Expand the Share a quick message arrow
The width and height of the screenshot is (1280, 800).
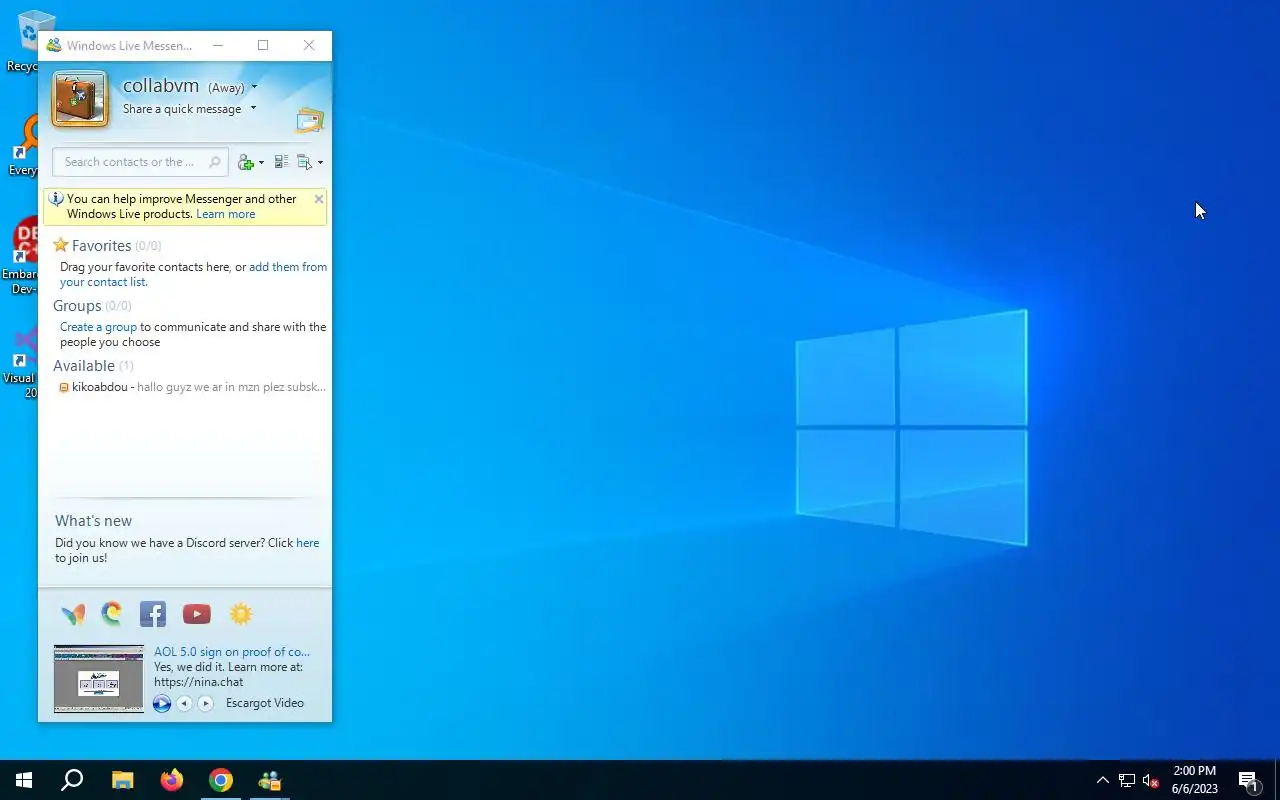[253, 108]
